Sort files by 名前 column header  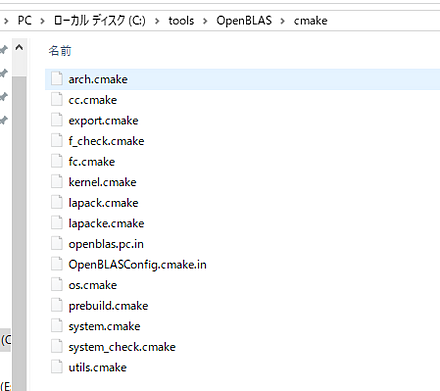(x=60, y=51)
